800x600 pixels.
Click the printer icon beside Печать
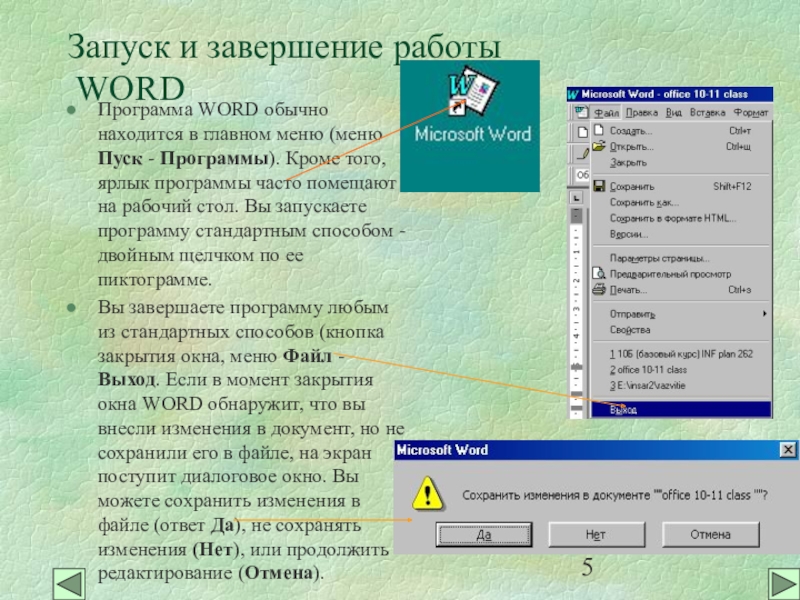(599, 289)
